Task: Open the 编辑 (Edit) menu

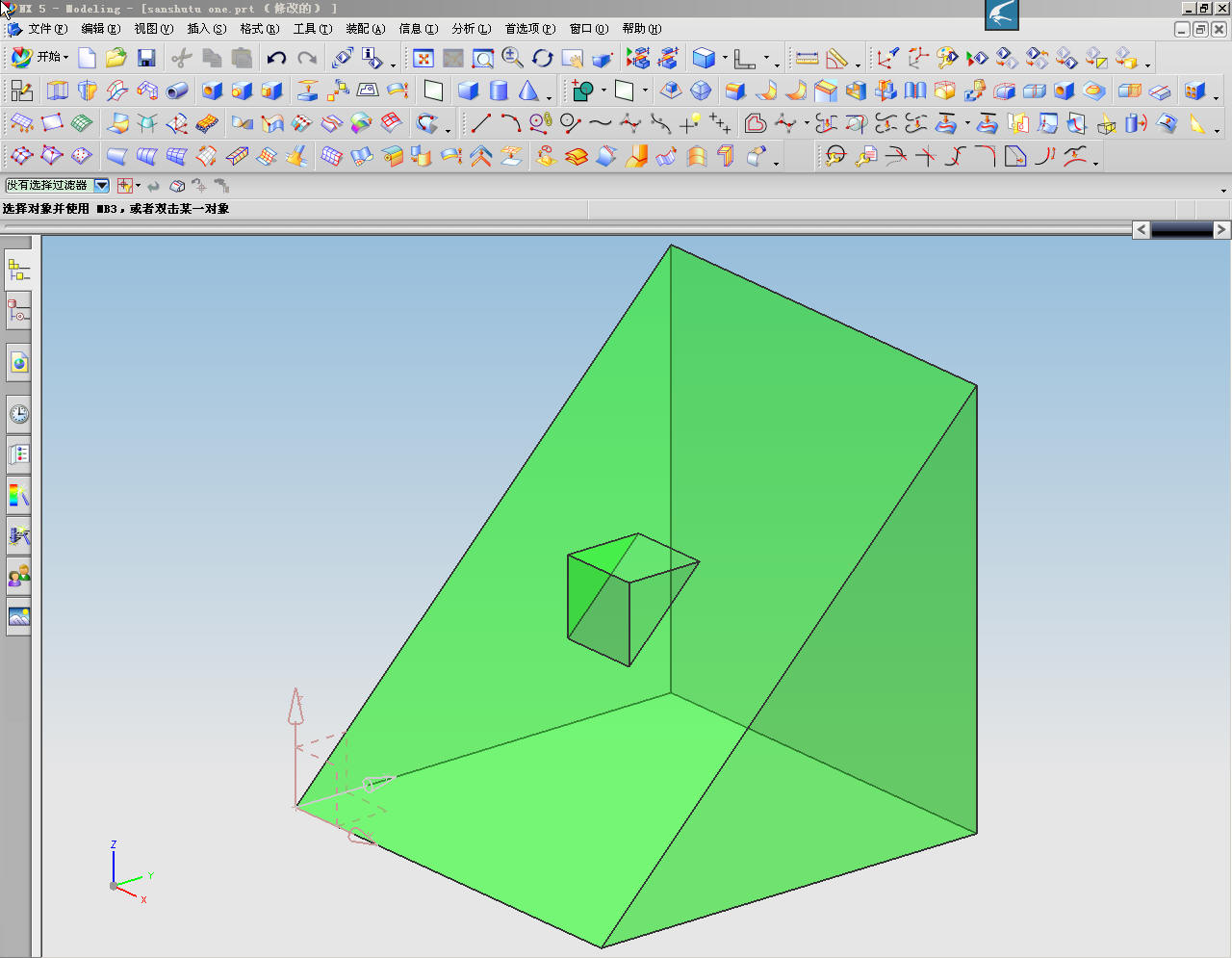Action: [101, 29]
